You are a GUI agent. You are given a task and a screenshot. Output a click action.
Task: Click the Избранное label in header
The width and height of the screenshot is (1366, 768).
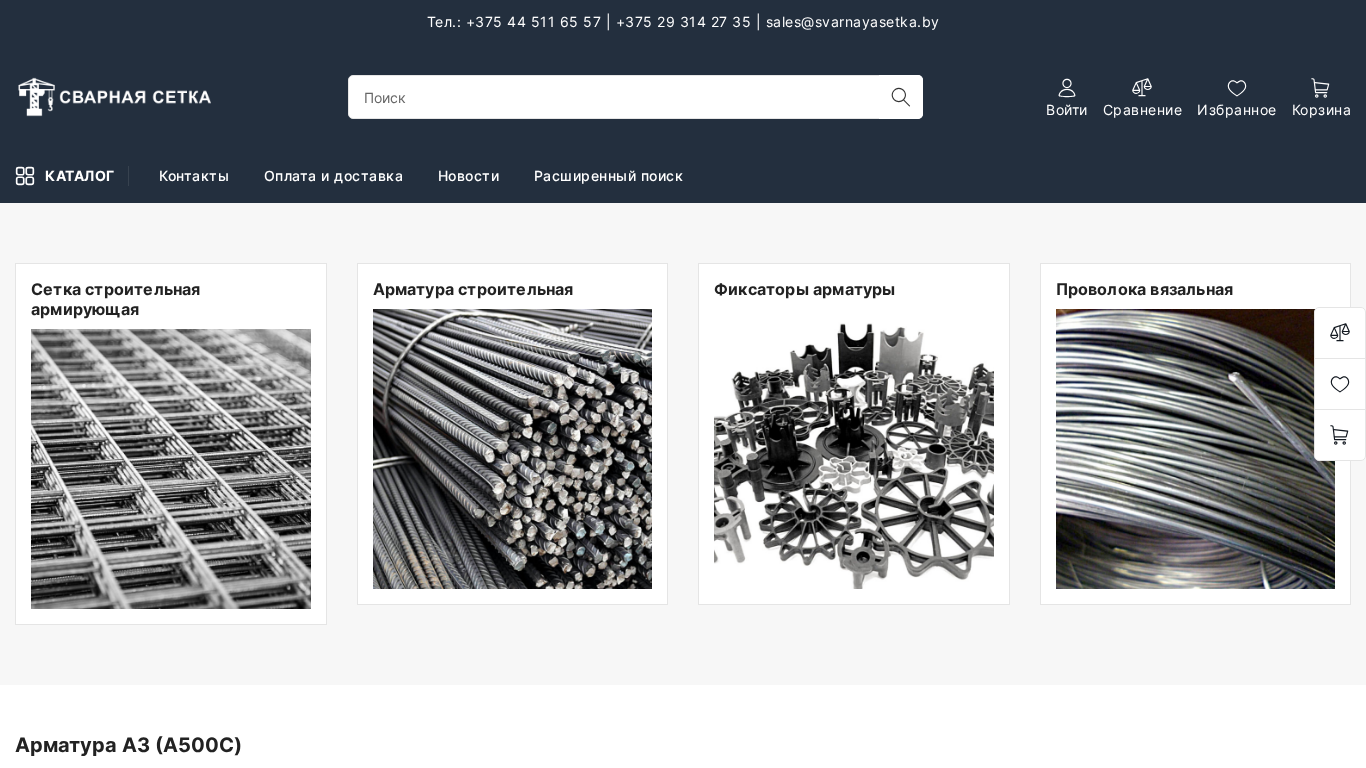1237,110
